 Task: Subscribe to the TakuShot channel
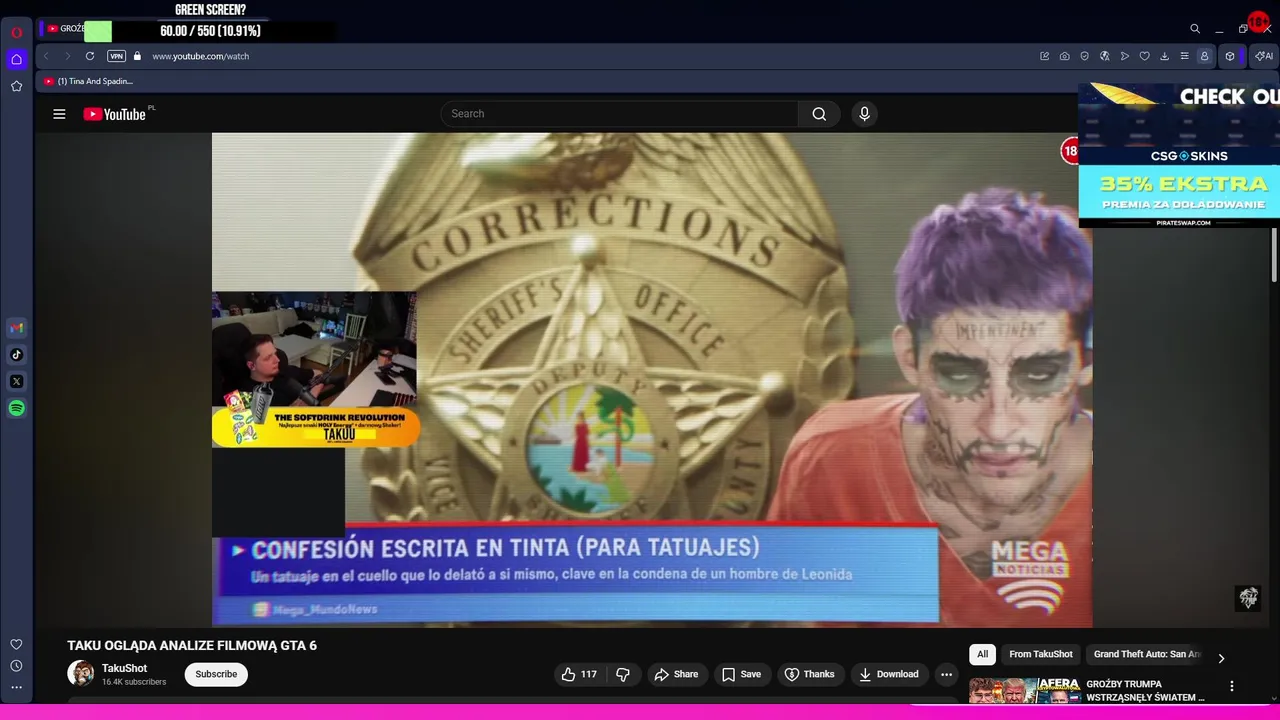[x=216, y=674]
